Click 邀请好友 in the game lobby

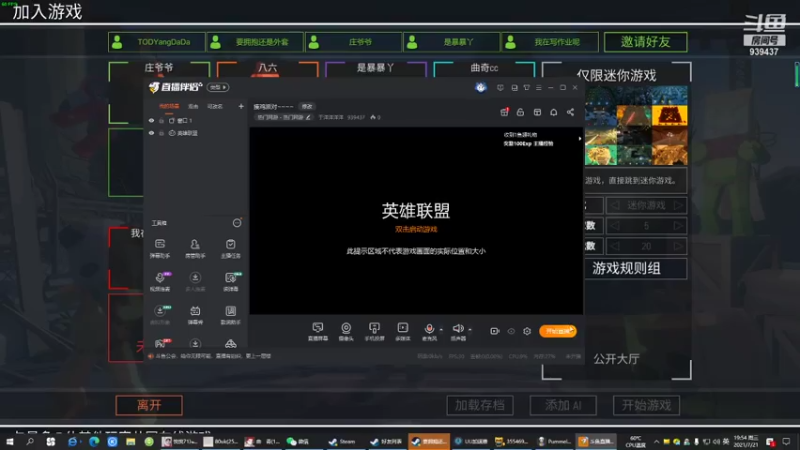tap(645, 42)
